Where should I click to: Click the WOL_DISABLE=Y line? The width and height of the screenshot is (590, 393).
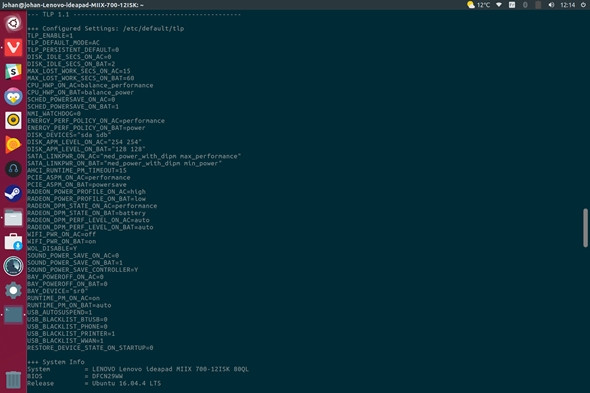click(x=52, y=248)
